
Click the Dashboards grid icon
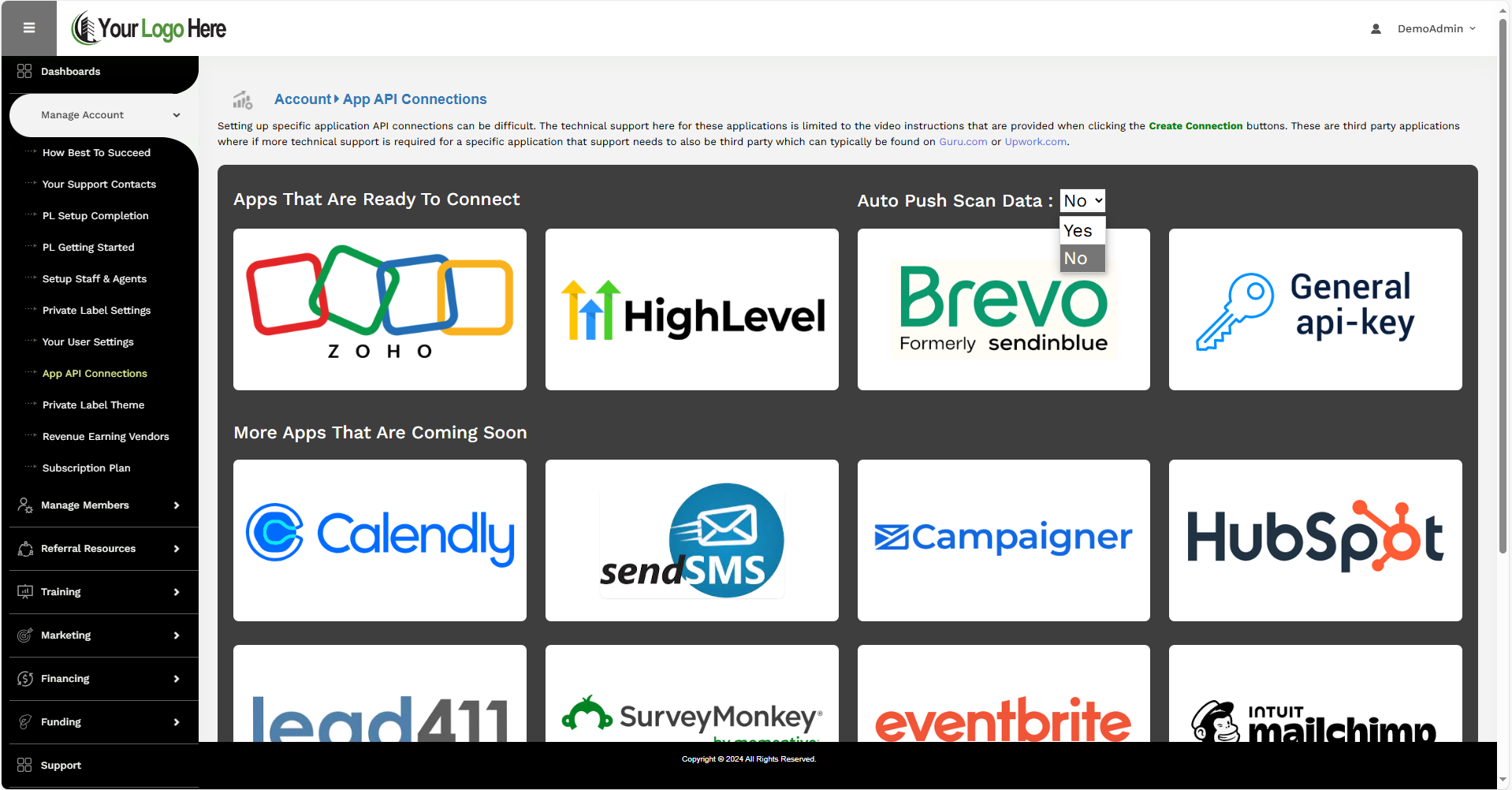coord(24,71)
